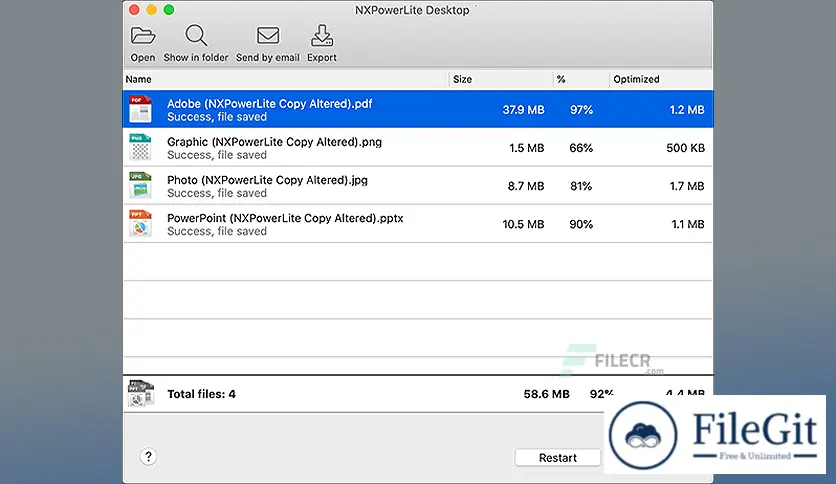
Task: Click the PDF file icon for Adobe
Action: pos(140,109)
